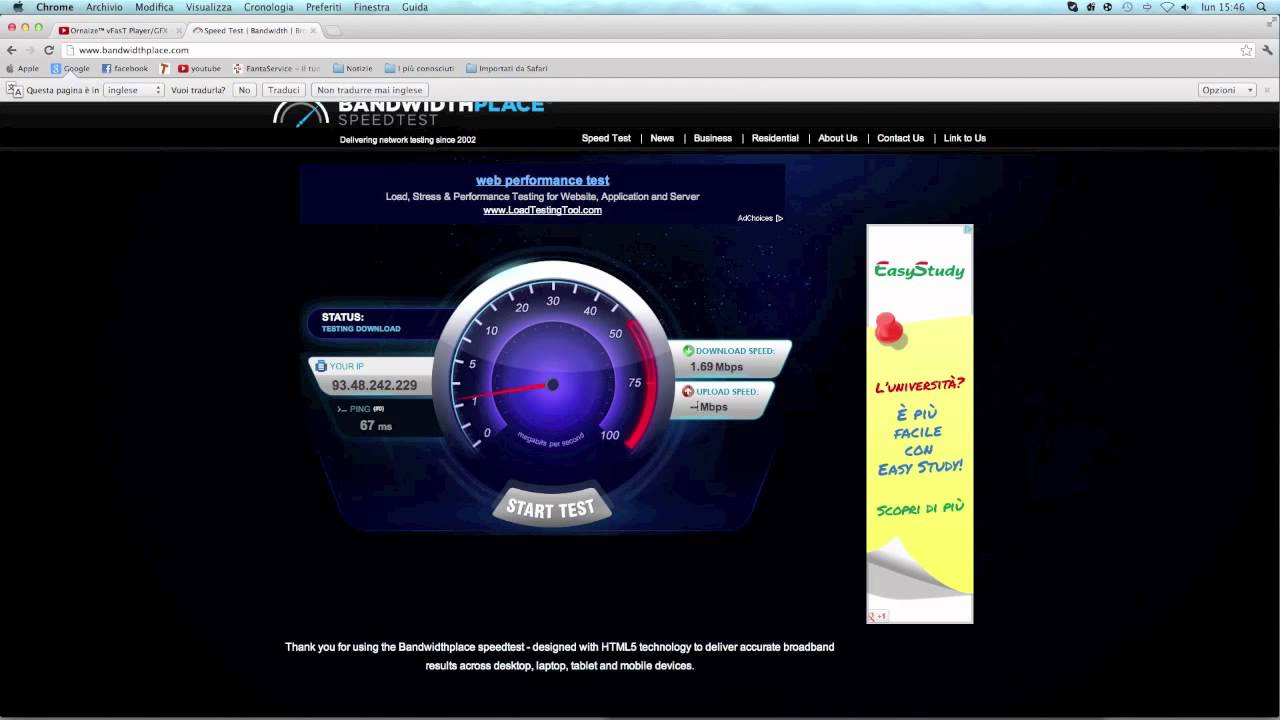Open the Link to Us navigation link
Screen dimensions: 1280x720
pos(965,138)
